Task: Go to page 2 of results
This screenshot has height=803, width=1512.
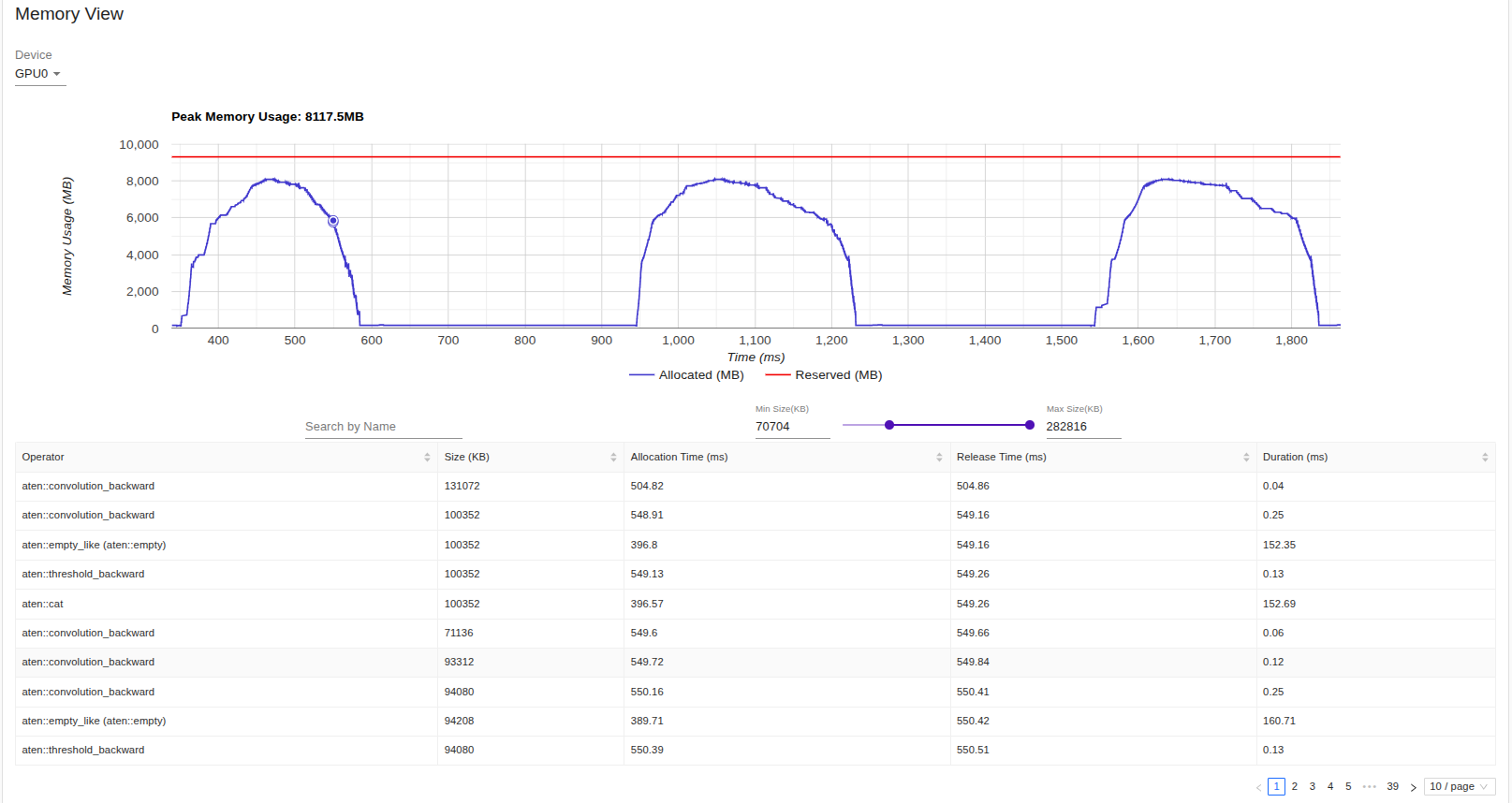Action: [x=1295, y=787]
